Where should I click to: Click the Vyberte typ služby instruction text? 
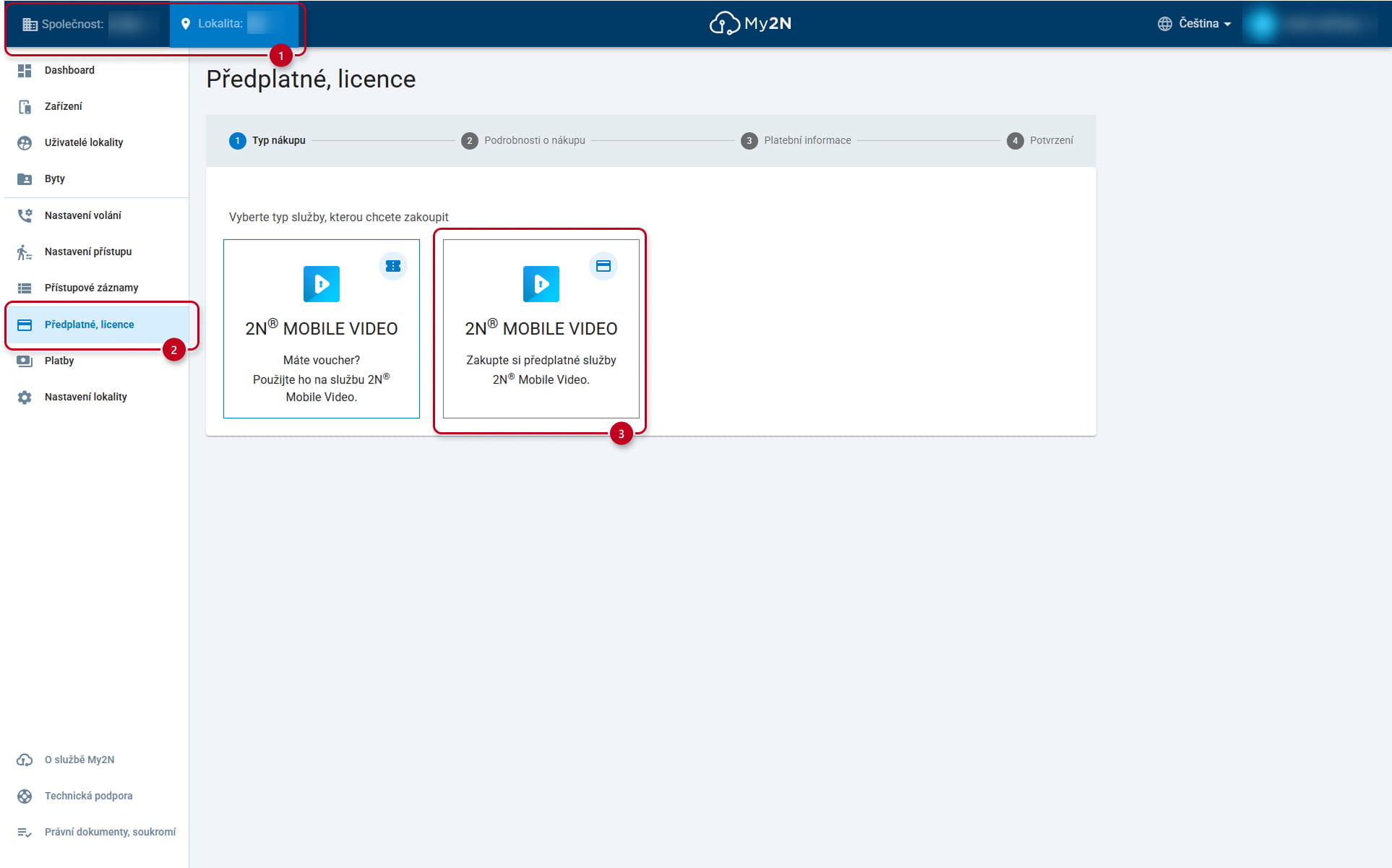(x=338, y=217)
